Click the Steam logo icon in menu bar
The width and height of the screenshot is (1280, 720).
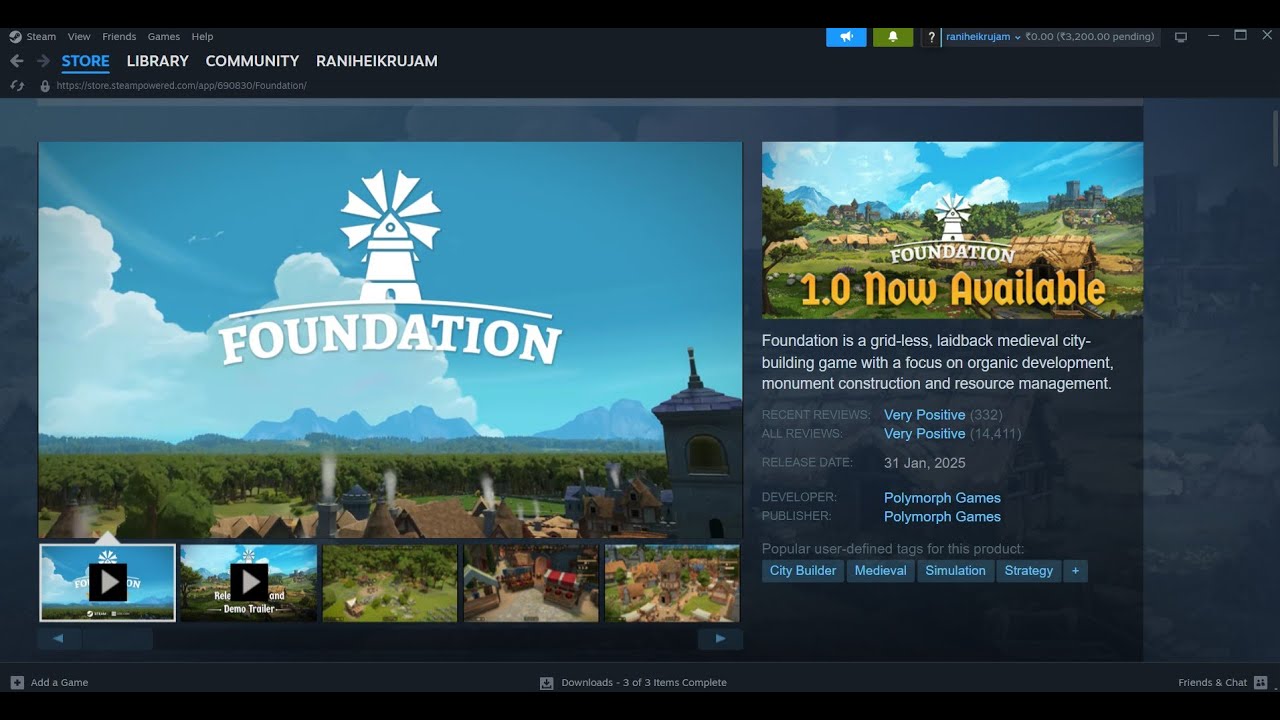[x=15, y=37]
